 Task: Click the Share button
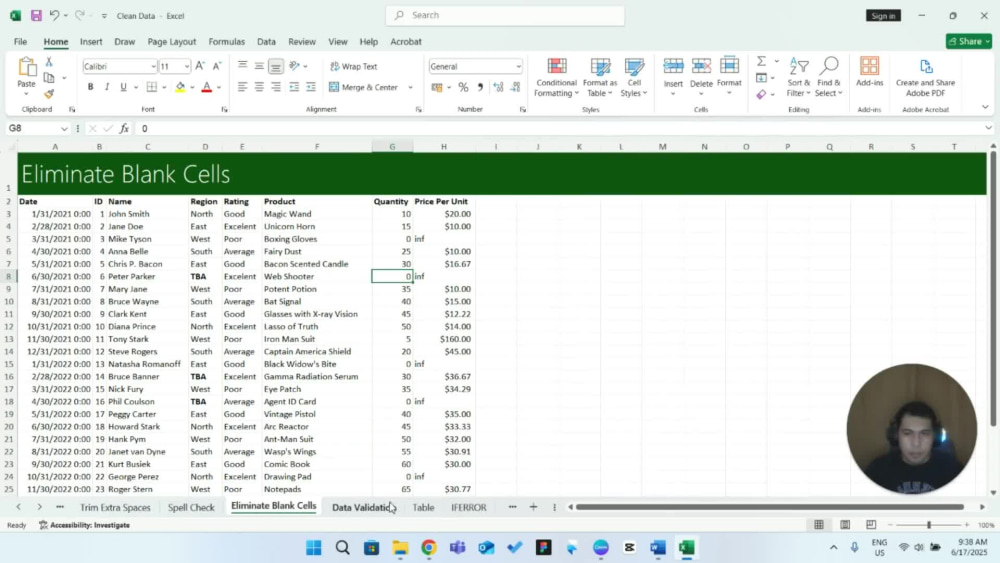point(969,41)
